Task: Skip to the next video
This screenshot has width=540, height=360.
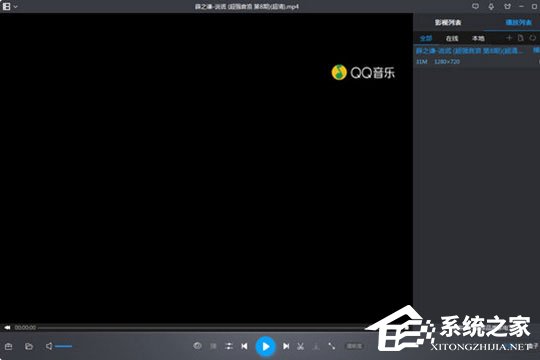Action: [x=286, y=346]
